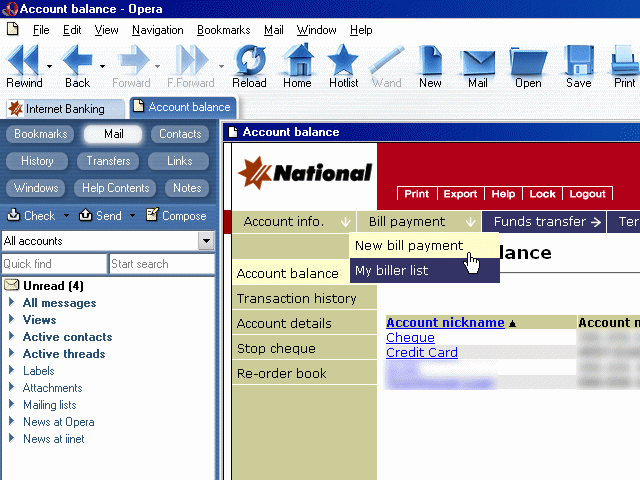Click the Start search input field
This screenshot has height=480, width=640.
click(x=162, y=264)
